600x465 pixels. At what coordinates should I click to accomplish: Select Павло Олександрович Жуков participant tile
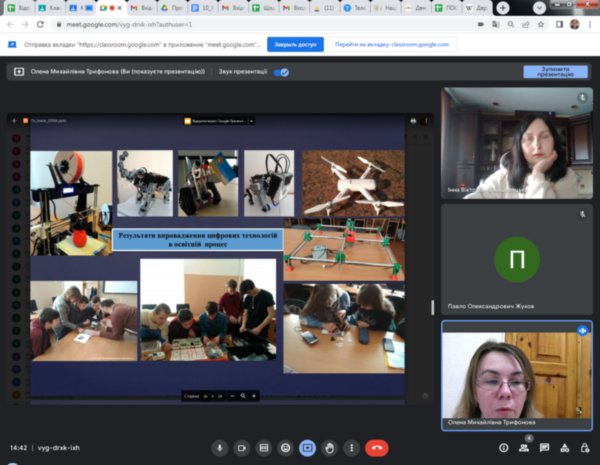pyautogui.click(x=517, y=260)
